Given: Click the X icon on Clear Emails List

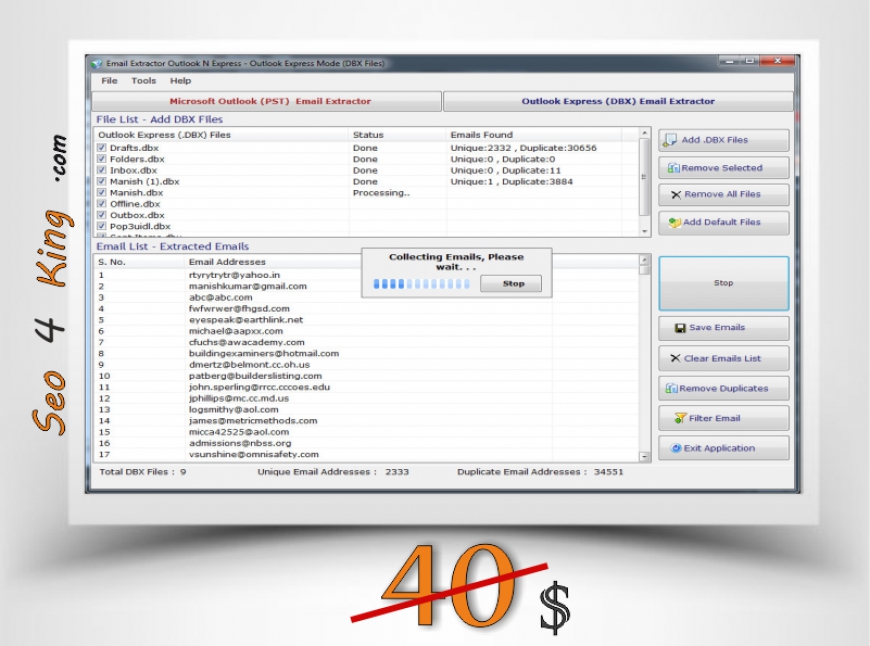Looking at the screenshot, I should [675, 359].
